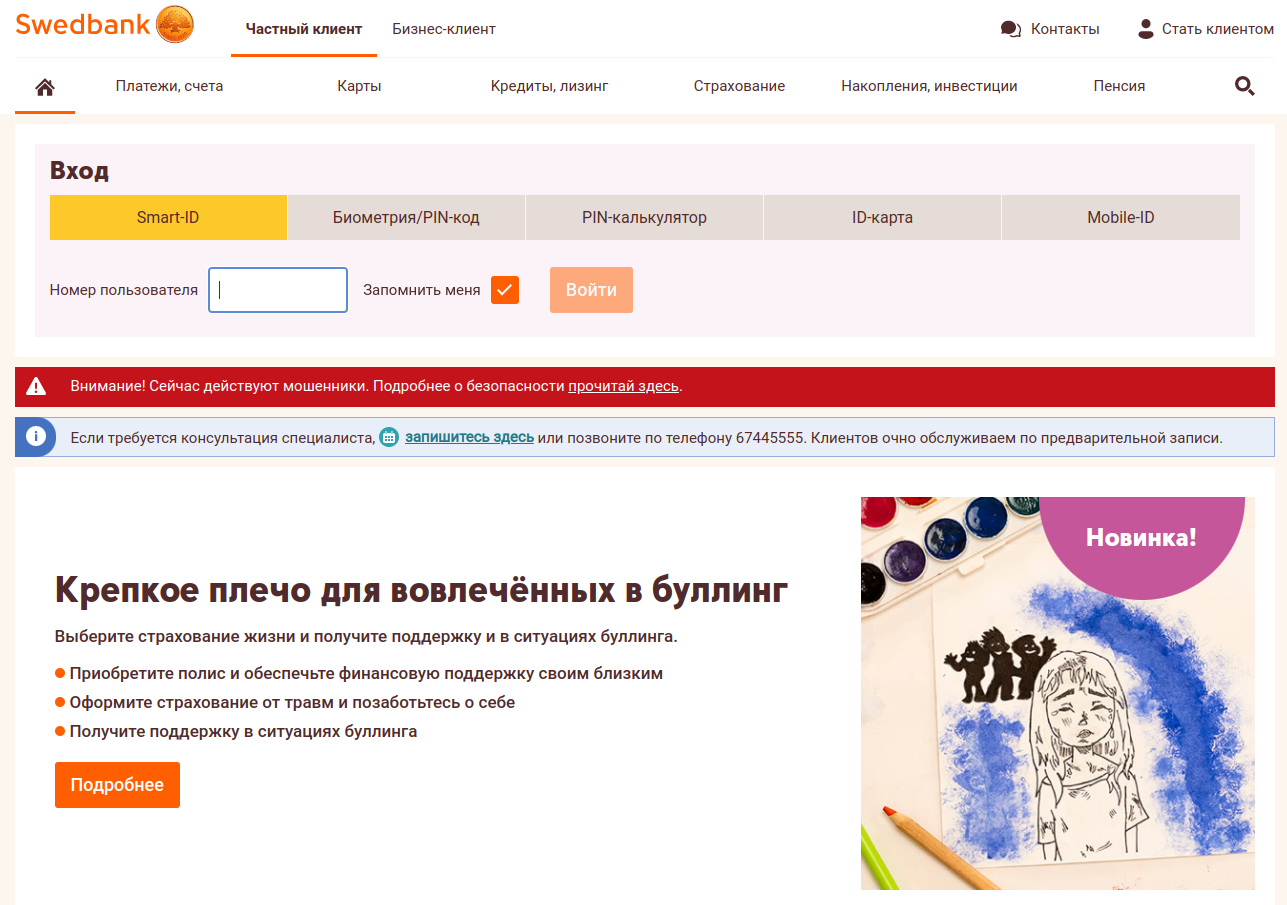Click the Крепкое плечо для вовлечённых в буллинг headline
The width and height of the screenshot is (1287, 905).
[421, 590]
